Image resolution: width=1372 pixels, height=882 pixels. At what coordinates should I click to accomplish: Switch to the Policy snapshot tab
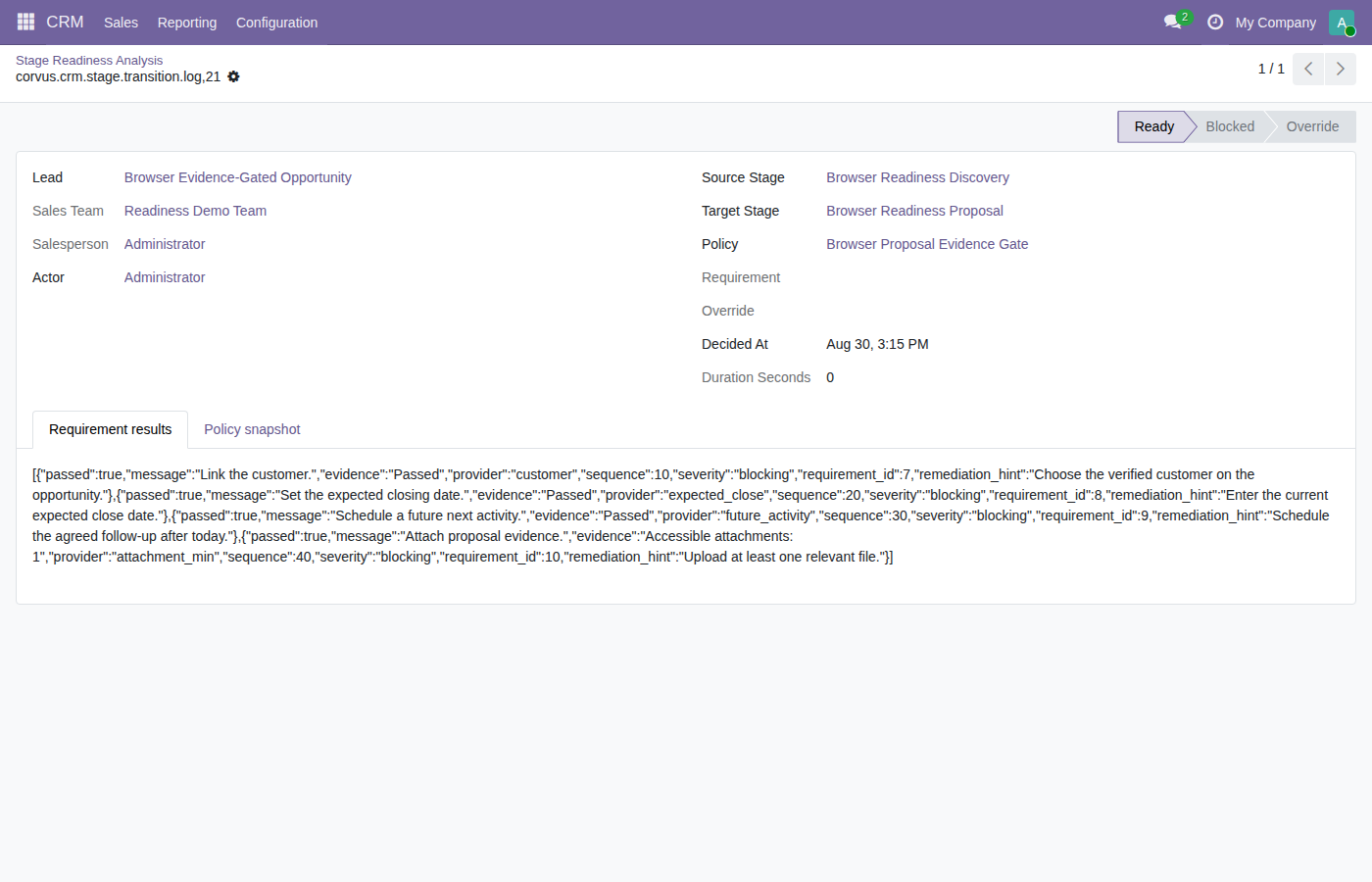252,429
